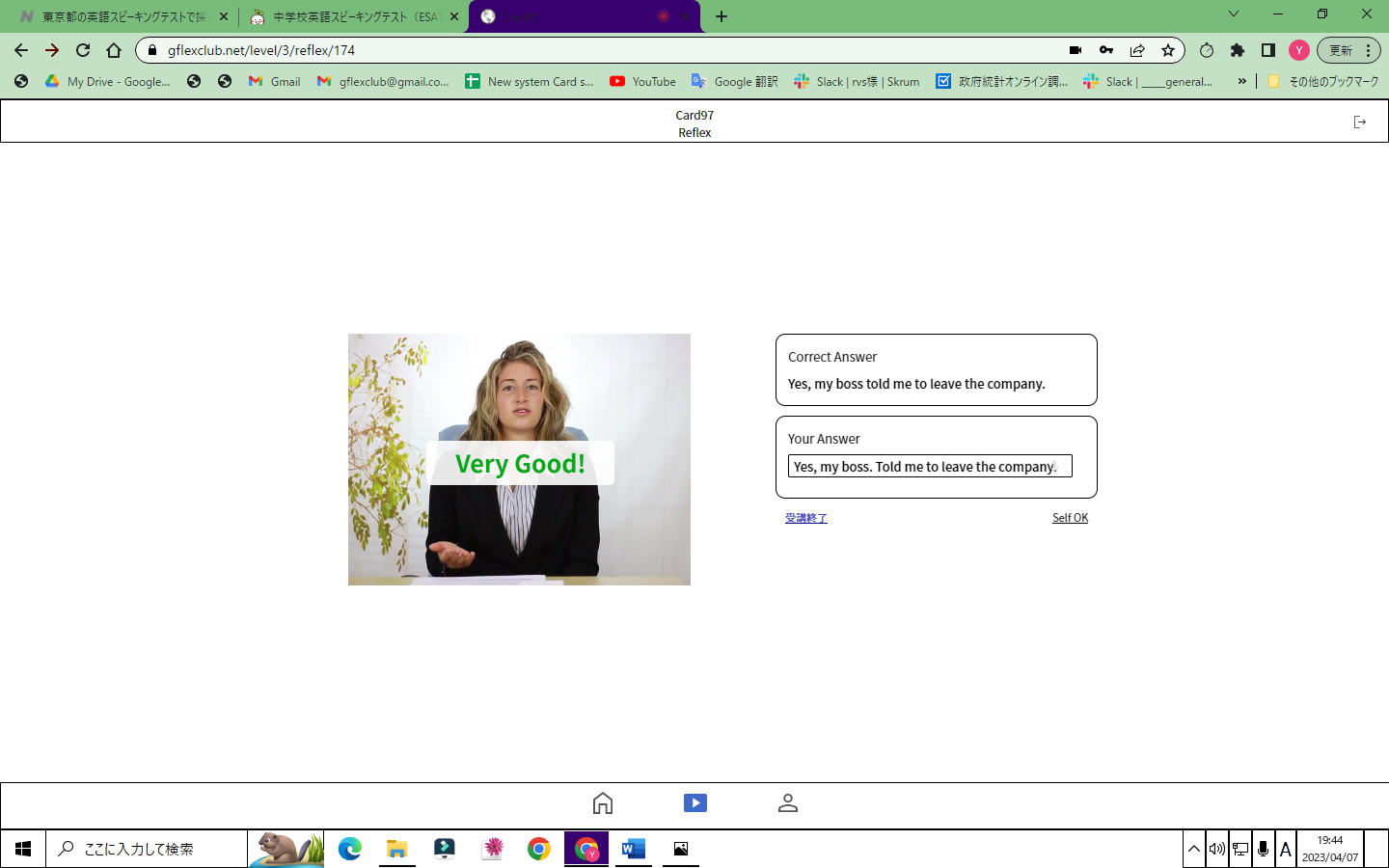The width and height of the screenshot is (1389, 868).
Task: Open the taskbar clock showing 19:44
Action: [x=1330, y=849]
